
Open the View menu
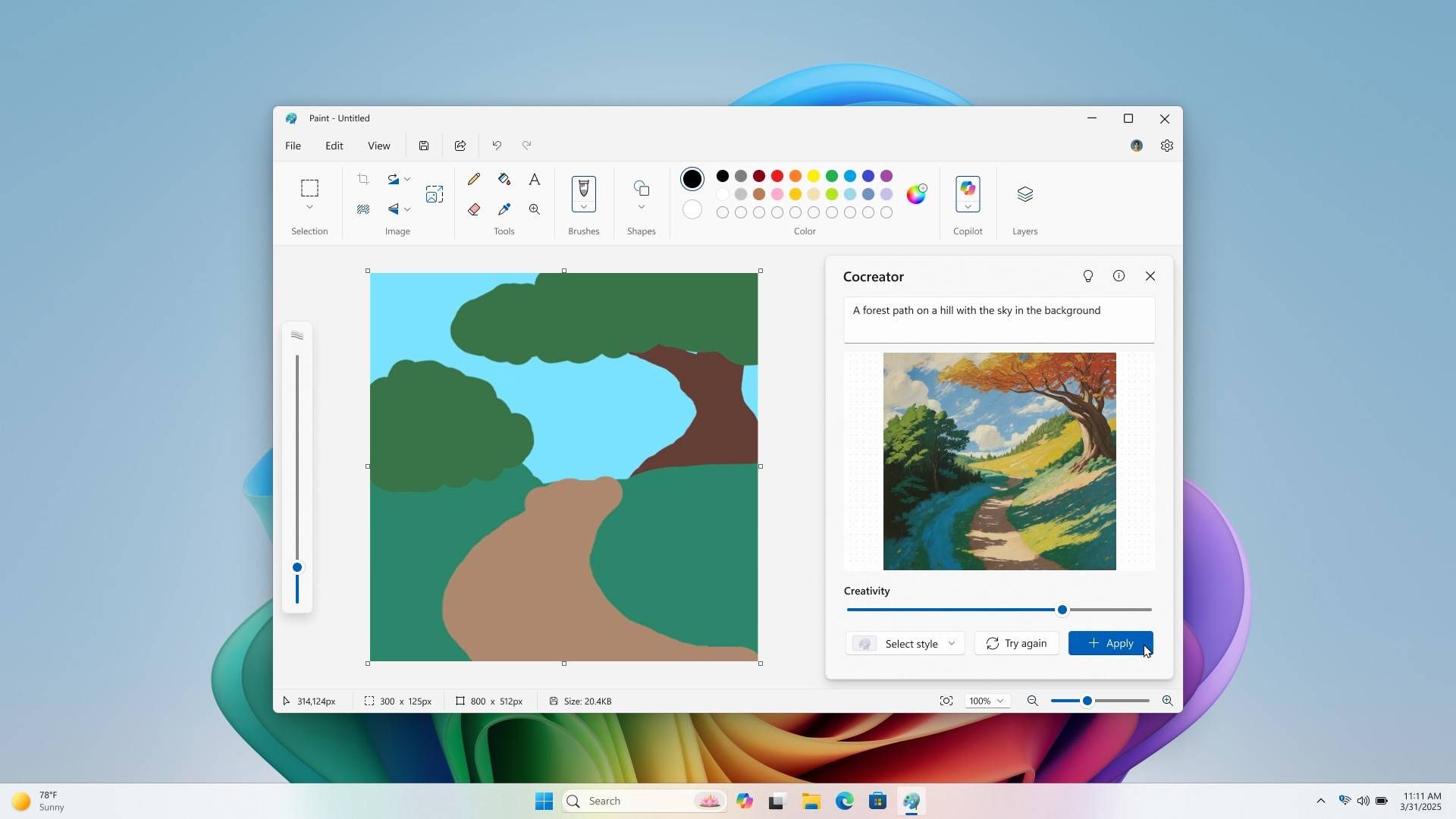tap(378, 146)
